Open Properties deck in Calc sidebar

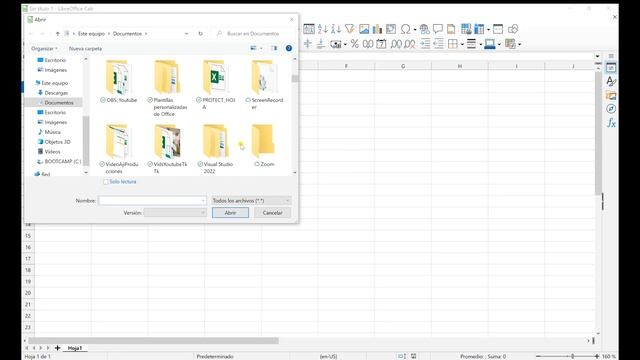611,68
